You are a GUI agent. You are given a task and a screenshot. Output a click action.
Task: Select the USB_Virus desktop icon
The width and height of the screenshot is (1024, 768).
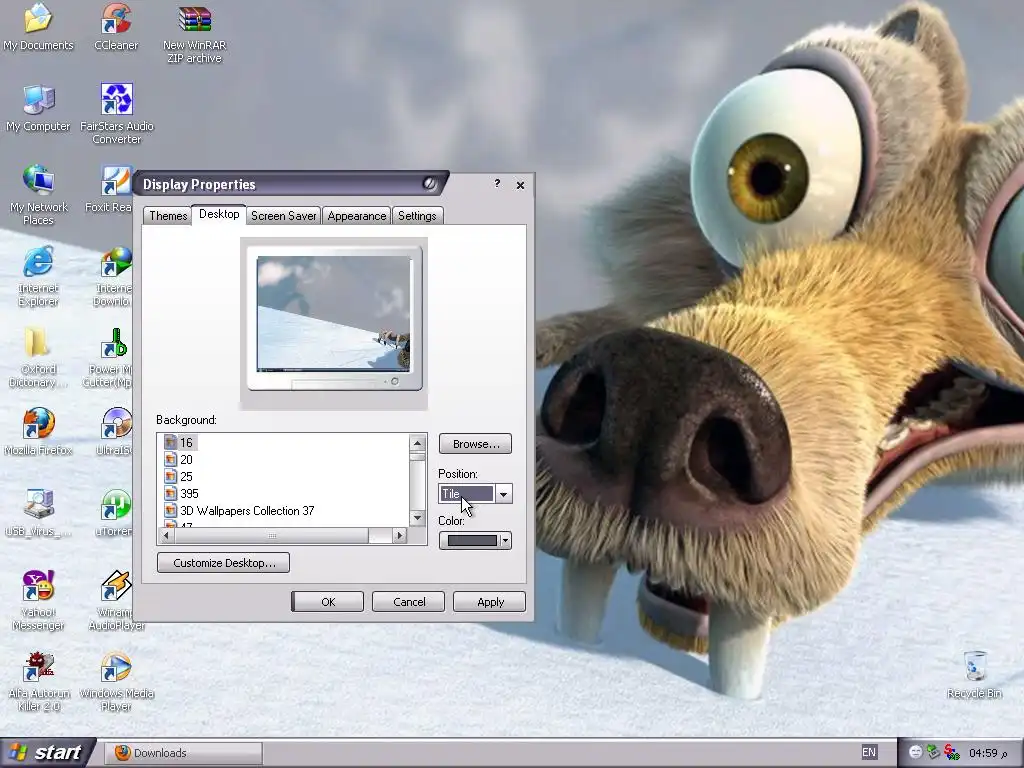pyautogui.click(x=38, y=513)
